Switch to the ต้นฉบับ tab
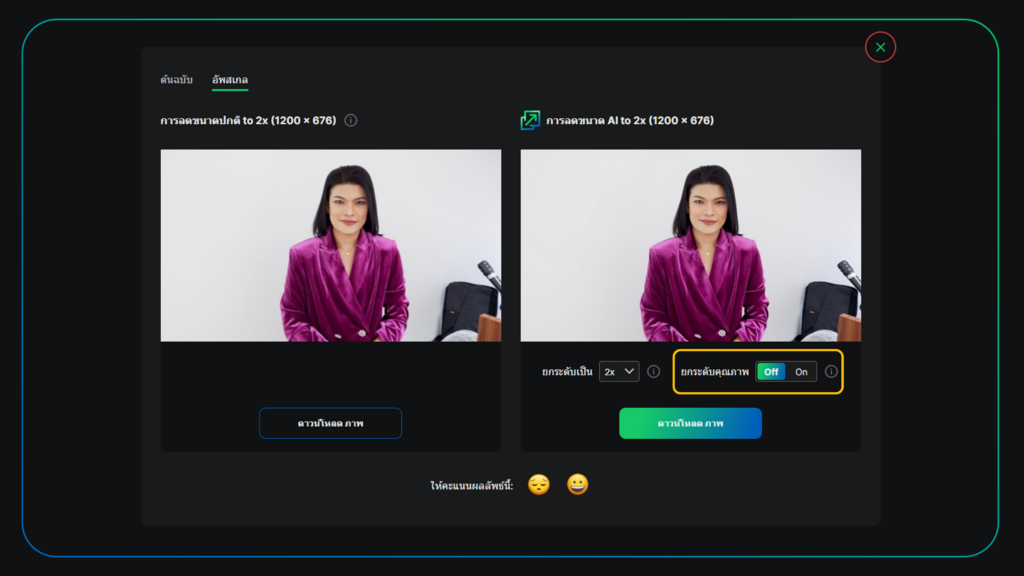 point(176,79)
